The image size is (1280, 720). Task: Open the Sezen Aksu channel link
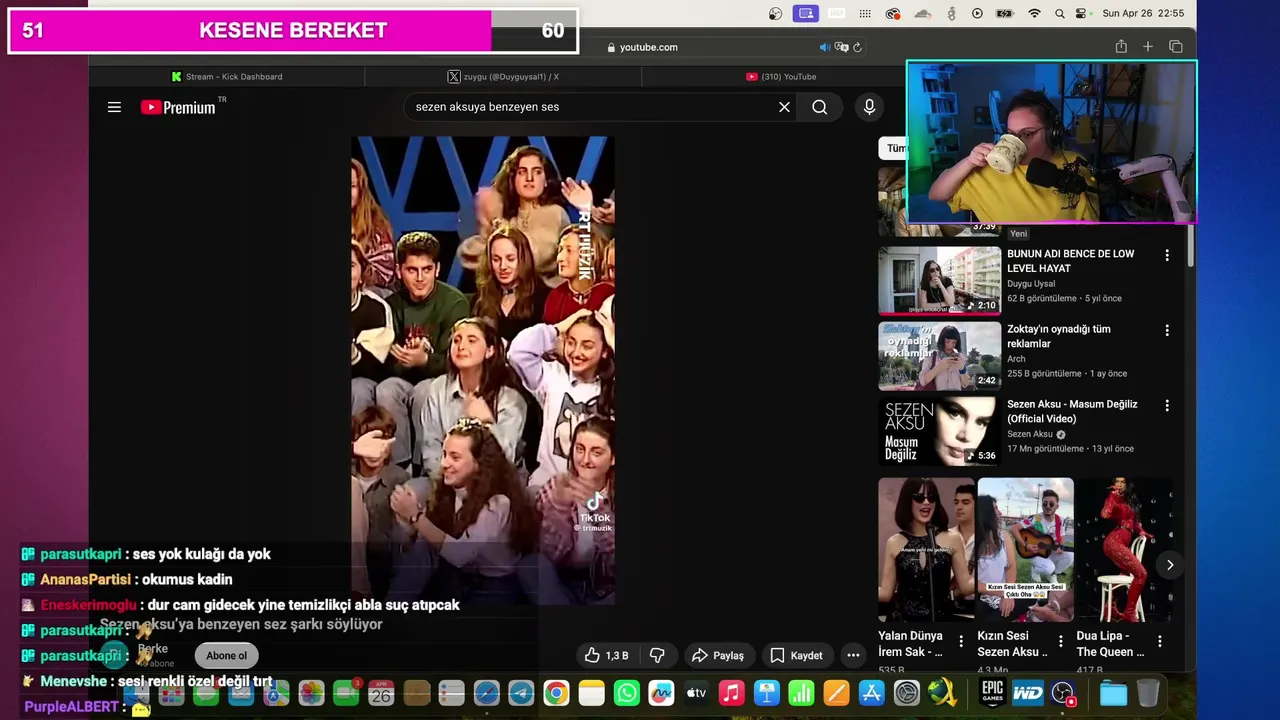coord(1029,434)
